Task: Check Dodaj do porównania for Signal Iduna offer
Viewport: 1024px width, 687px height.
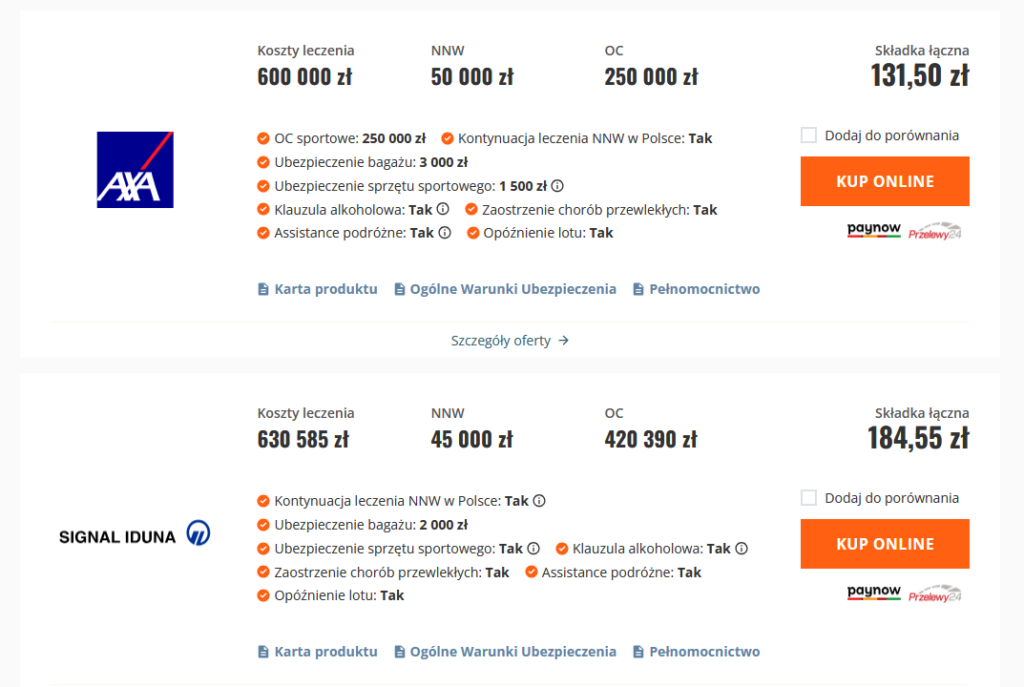Action: [x=808, y=498]
